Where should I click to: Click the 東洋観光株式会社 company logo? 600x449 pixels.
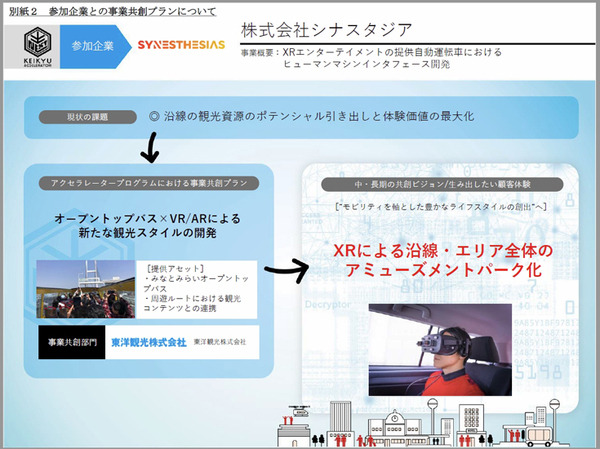point(150,341)
